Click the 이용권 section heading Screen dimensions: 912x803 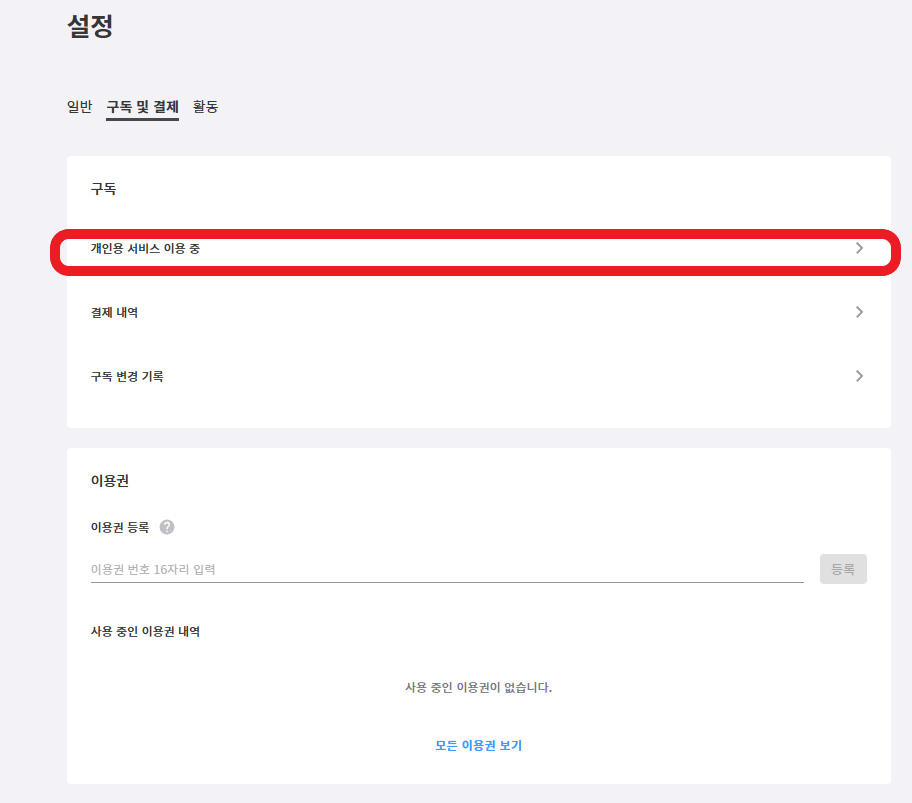[110, 481]
